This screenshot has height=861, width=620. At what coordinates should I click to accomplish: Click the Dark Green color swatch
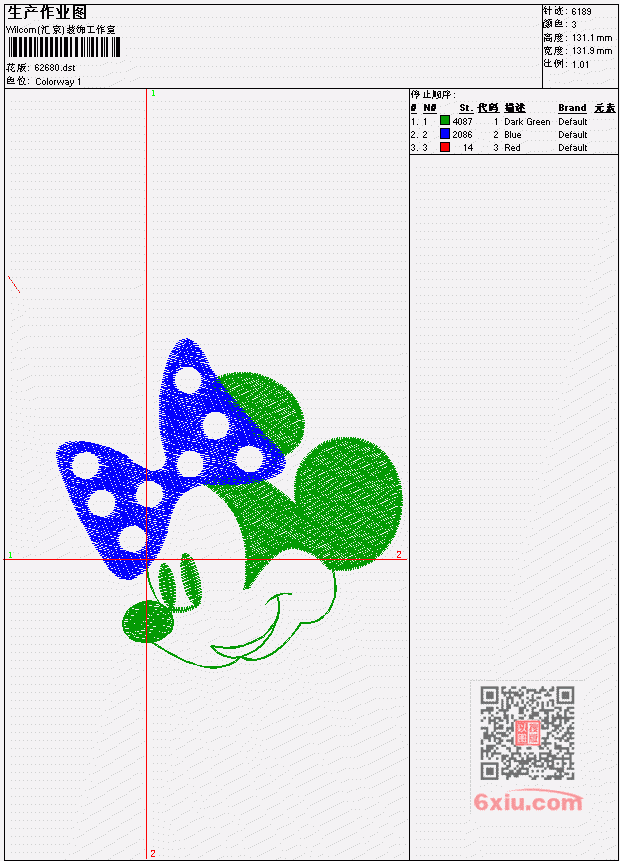(x=445, y=121)
